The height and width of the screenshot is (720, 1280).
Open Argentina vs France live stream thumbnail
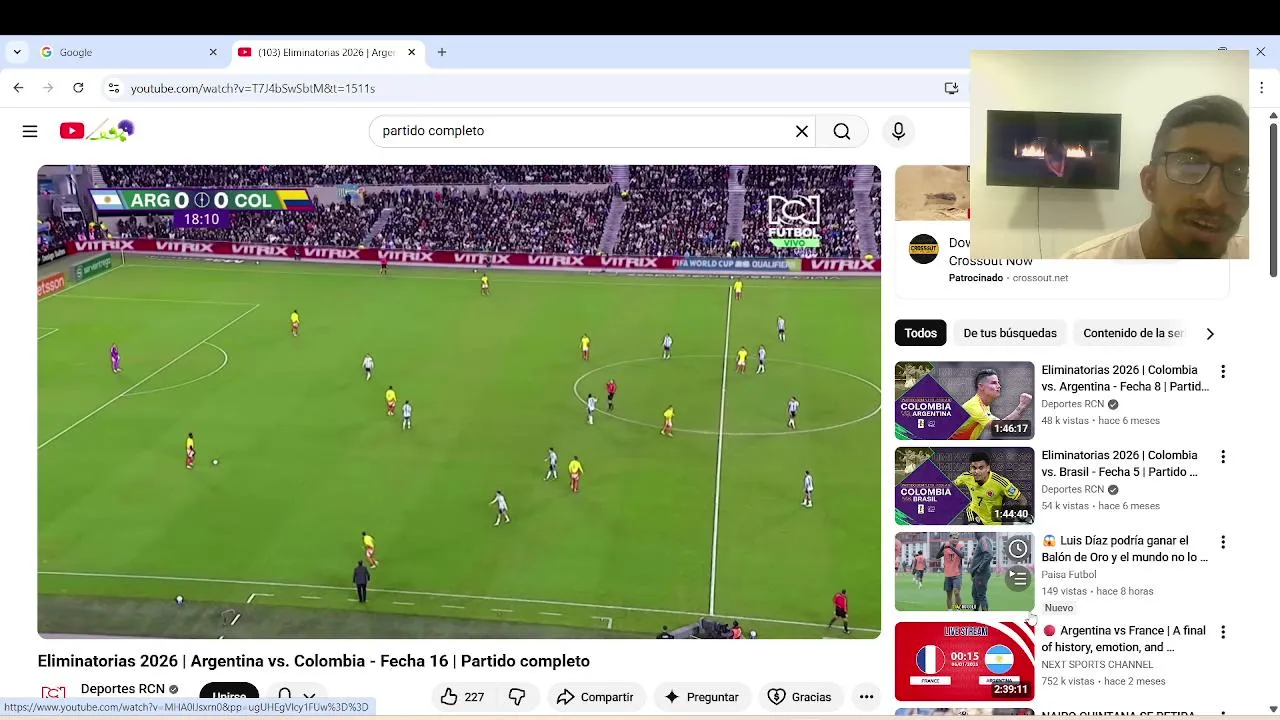964,661
